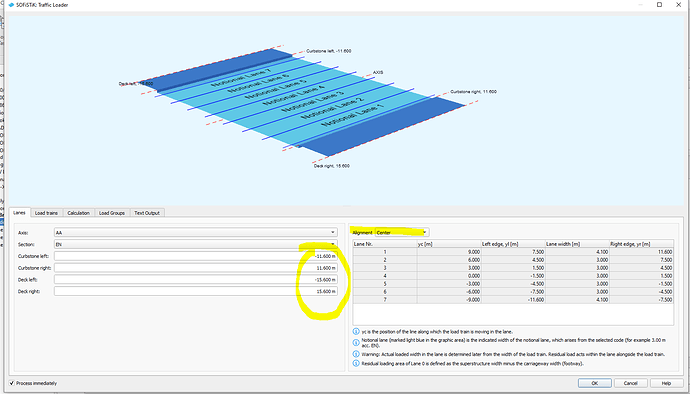Viewport: 690px width, 394px height.
Task: Click info icon beside Notional lane note
Action: tap(356, 342)
